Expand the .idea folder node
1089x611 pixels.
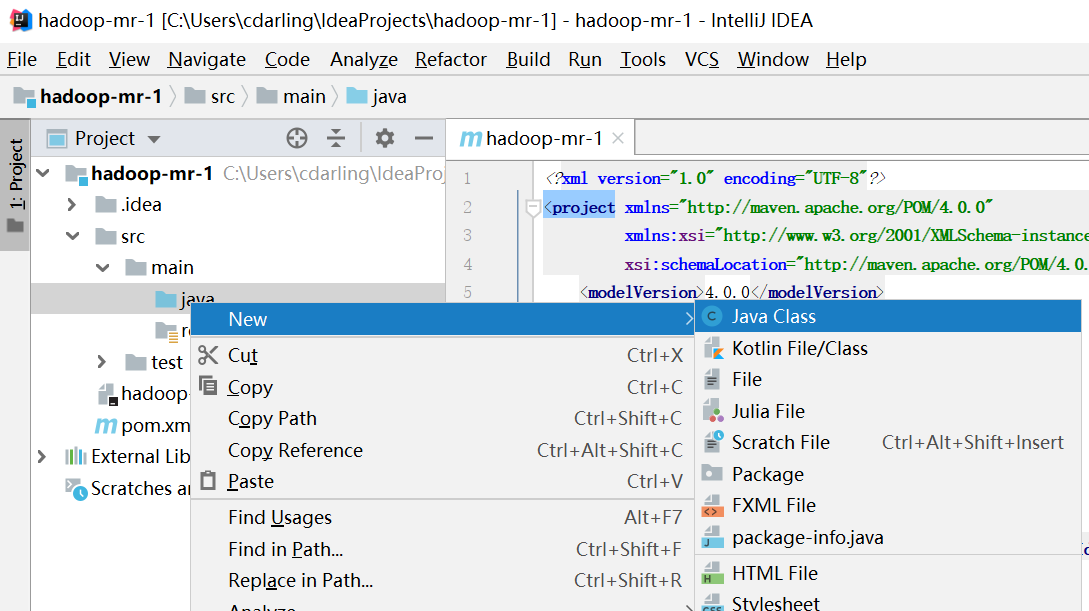(72, 204)
